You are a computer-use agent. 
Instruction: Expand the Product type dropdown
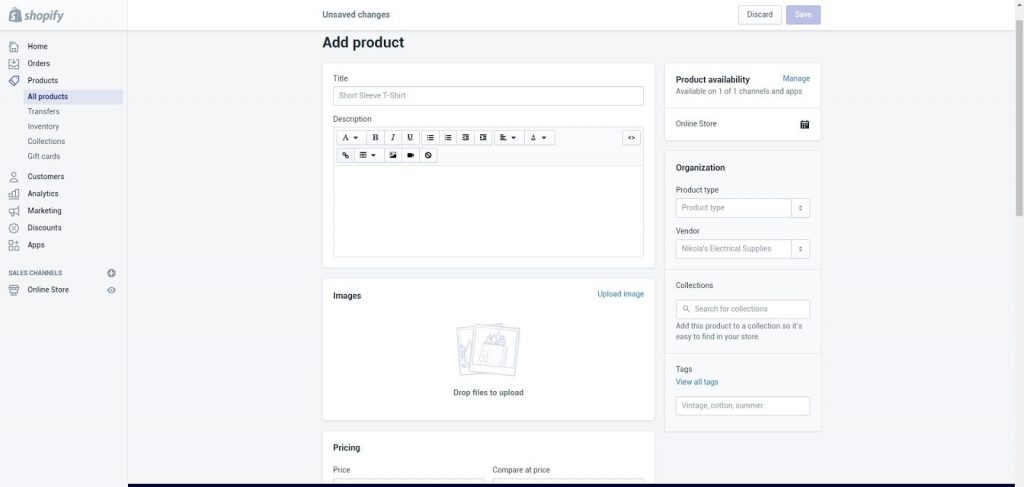point(799,208)
